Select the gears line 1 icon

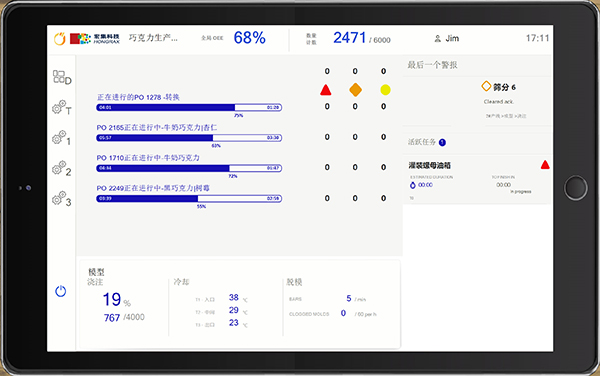pyautogui.click(x=61, y=138)
